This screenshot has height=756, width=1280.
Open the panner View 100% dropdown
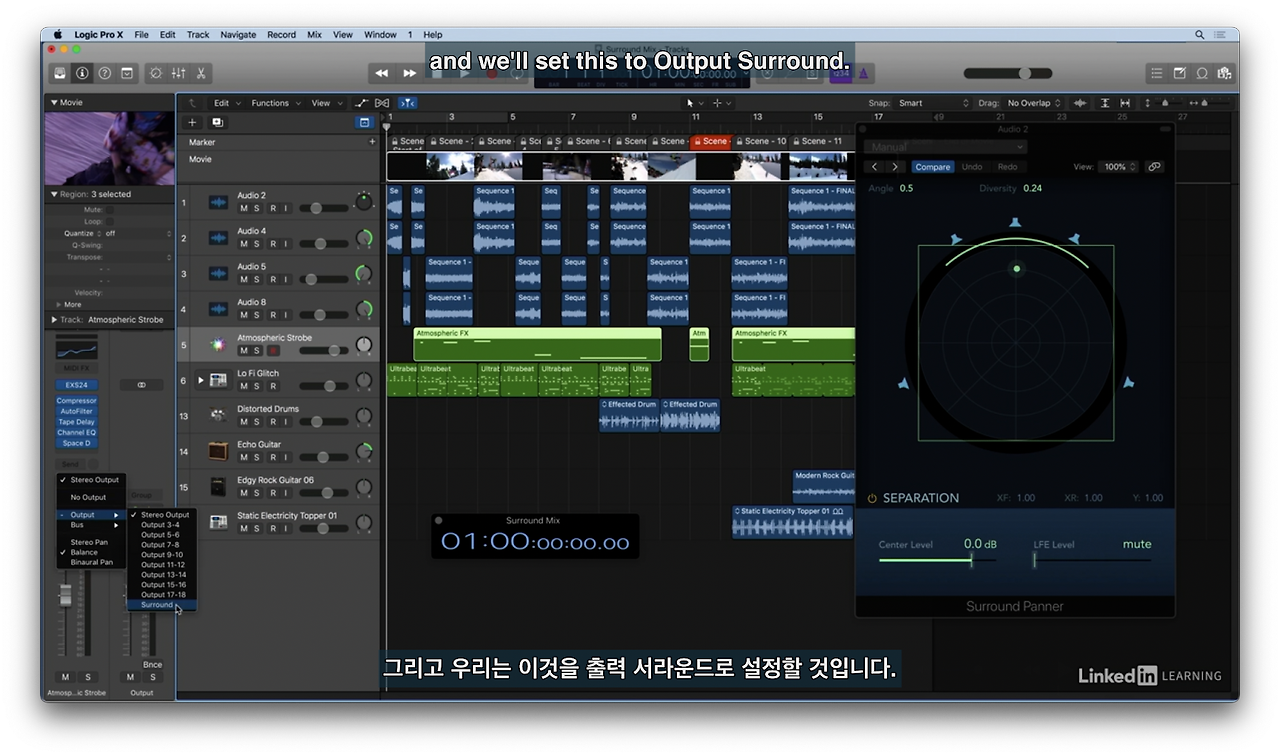pos(1119,167)
